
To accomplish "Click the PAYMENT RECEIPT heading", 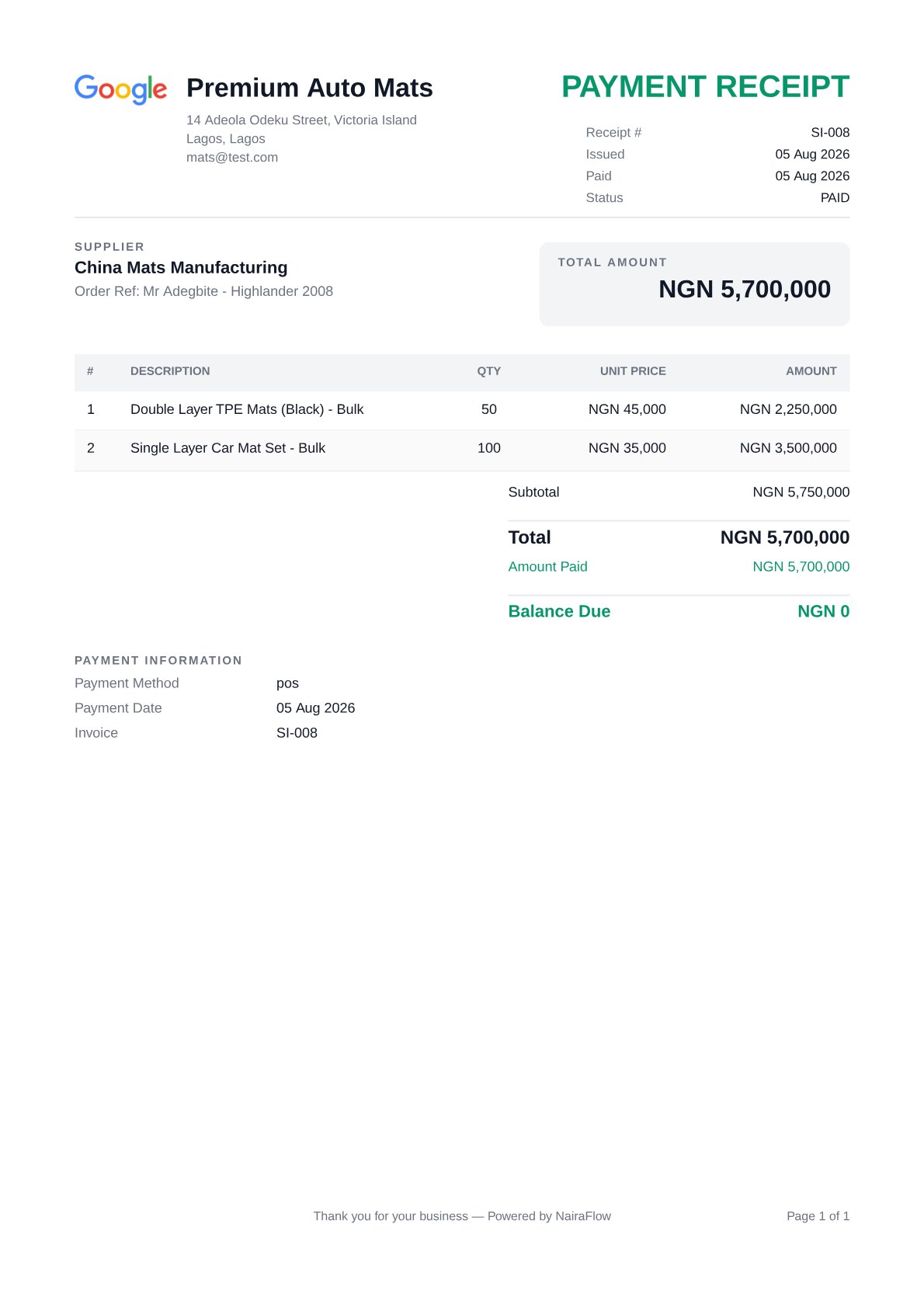I will [705, 87].
